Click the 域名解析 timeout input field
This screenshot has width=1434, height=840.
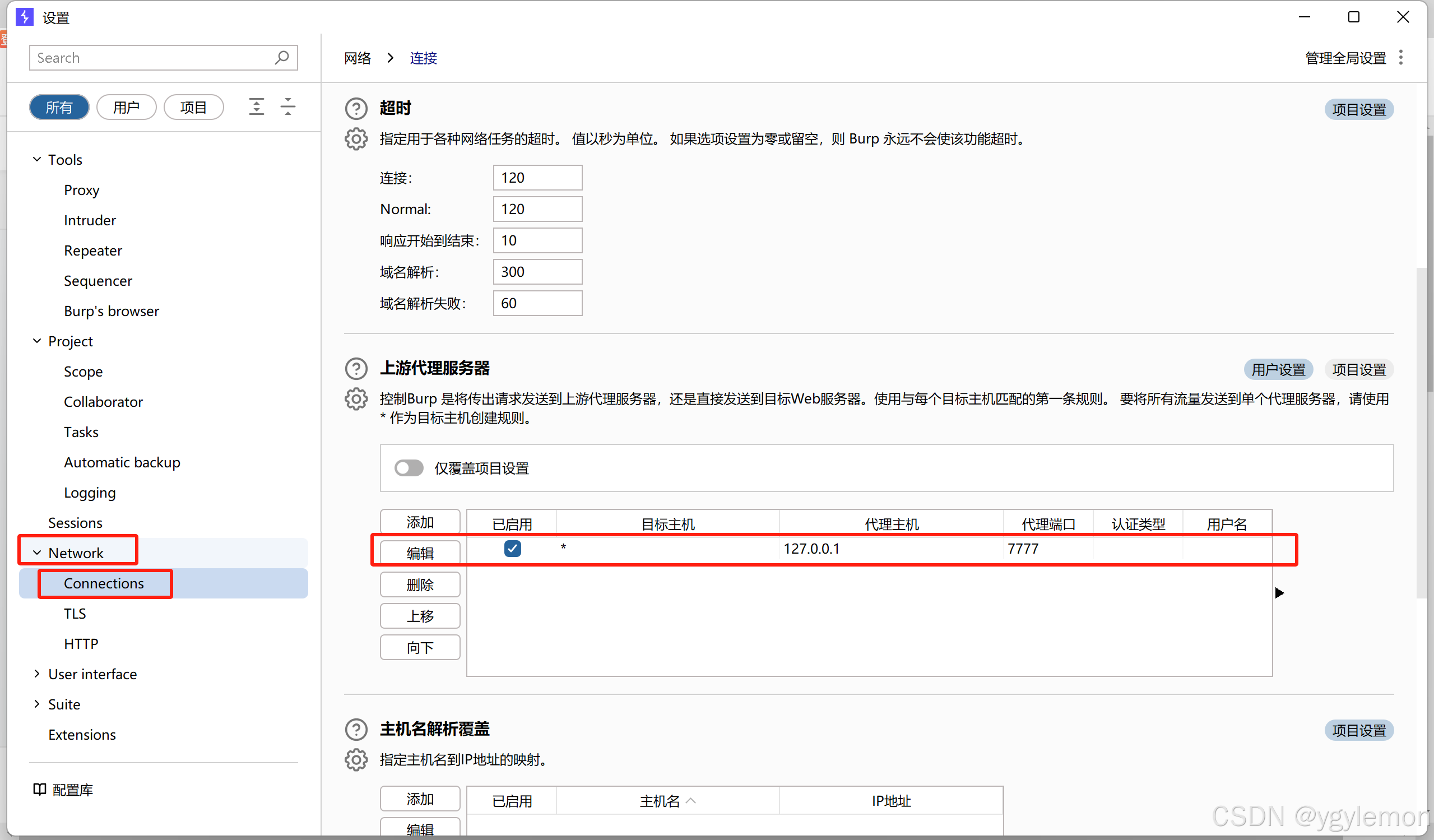pos(537,272)
